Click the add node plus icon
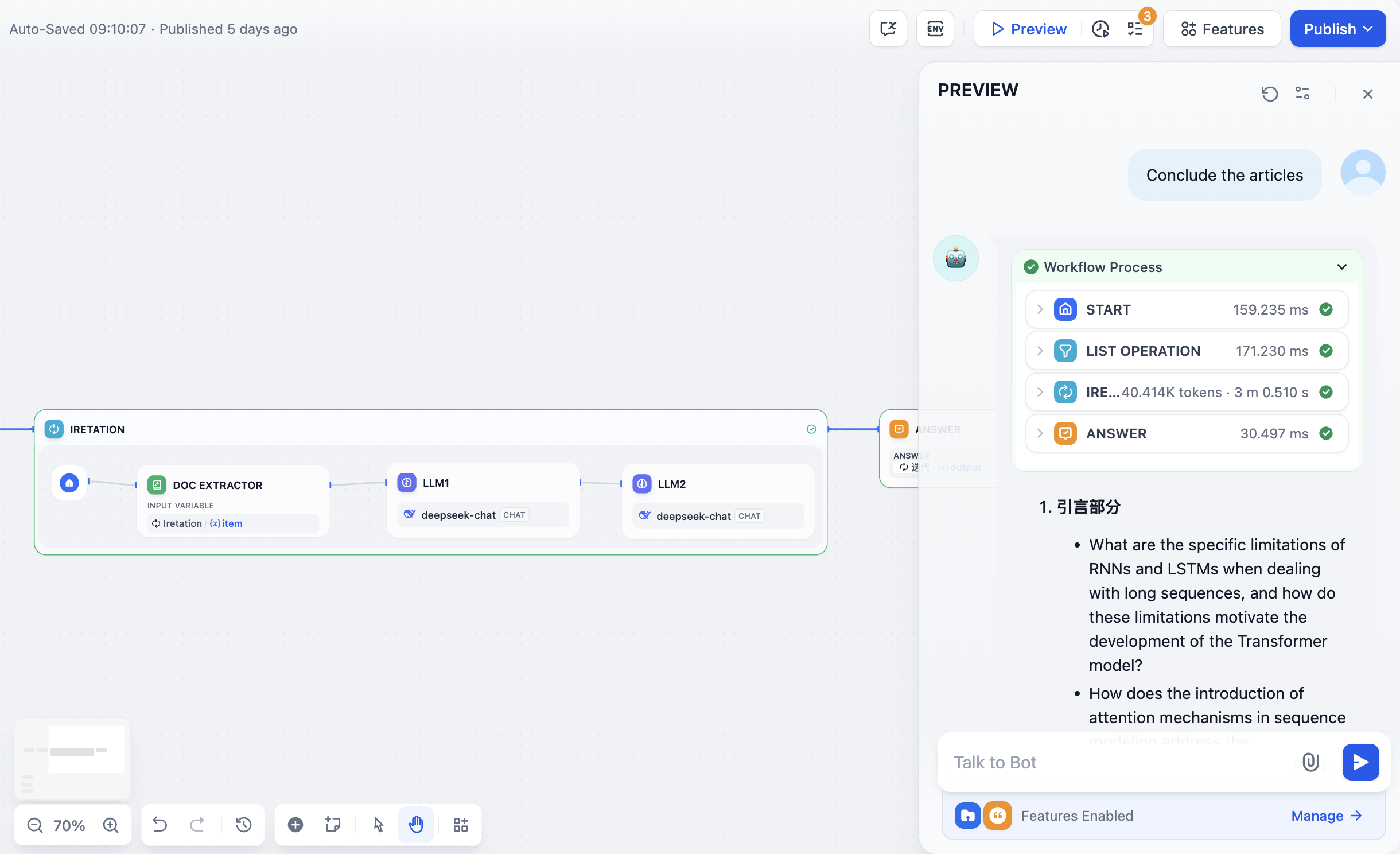This screenshot has height=854, width=1400. coord(295,825)
